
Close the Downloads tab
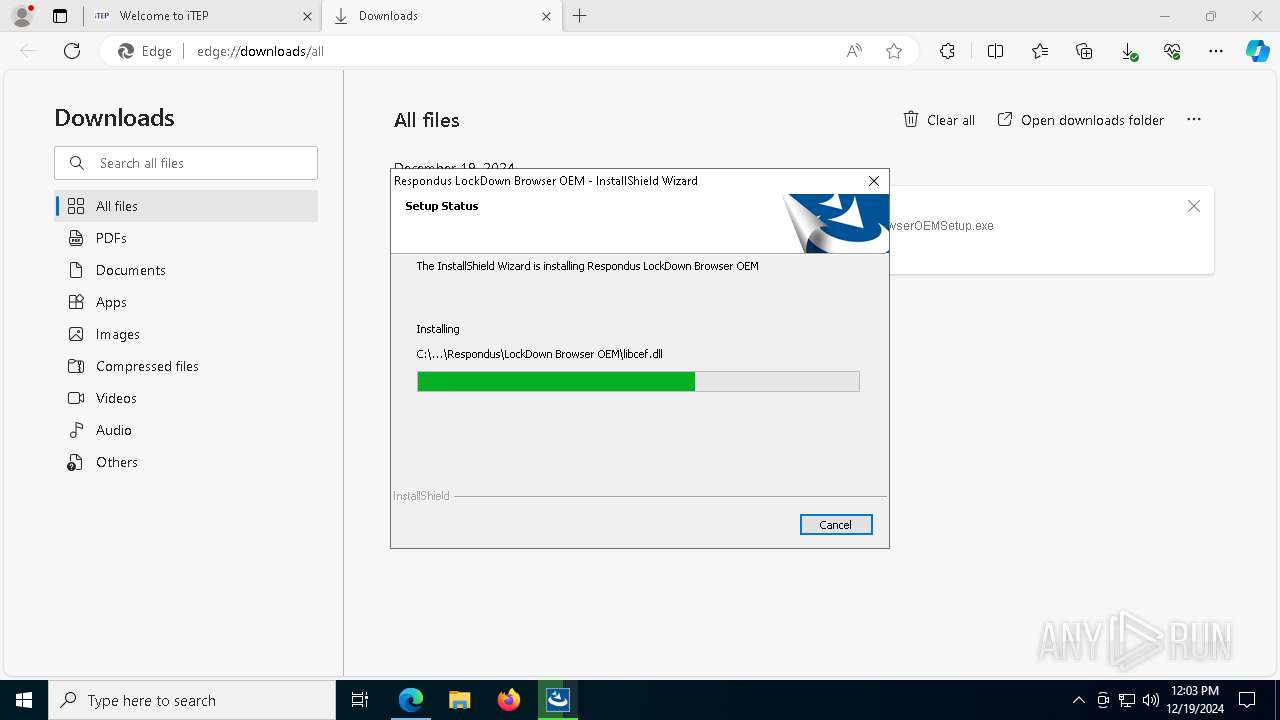tap(547, 16)
